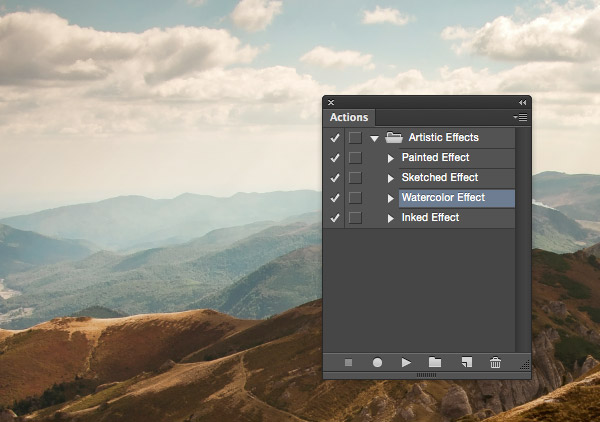Select the Artistic Effects folder icon
This screenshot has width=600, height=422.
[x=394, y=137]
